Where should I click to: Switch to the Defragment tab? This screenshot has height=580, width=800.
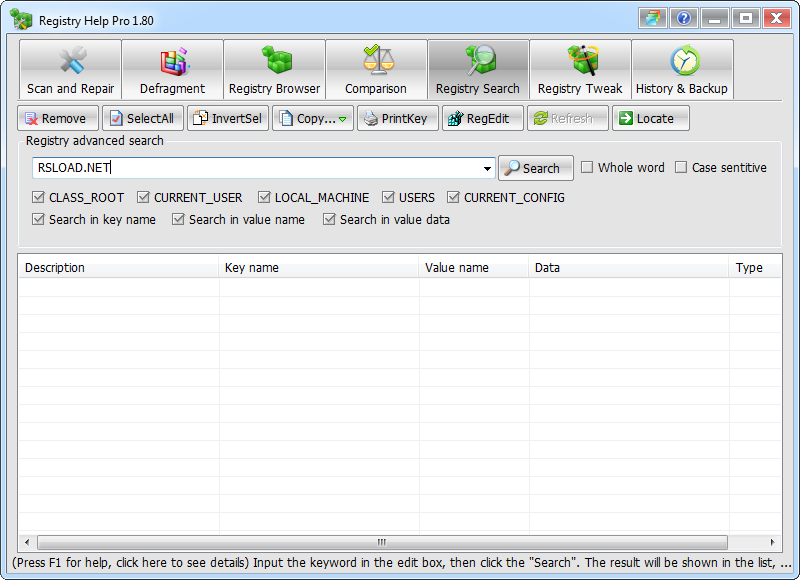[x=172, y=69]
